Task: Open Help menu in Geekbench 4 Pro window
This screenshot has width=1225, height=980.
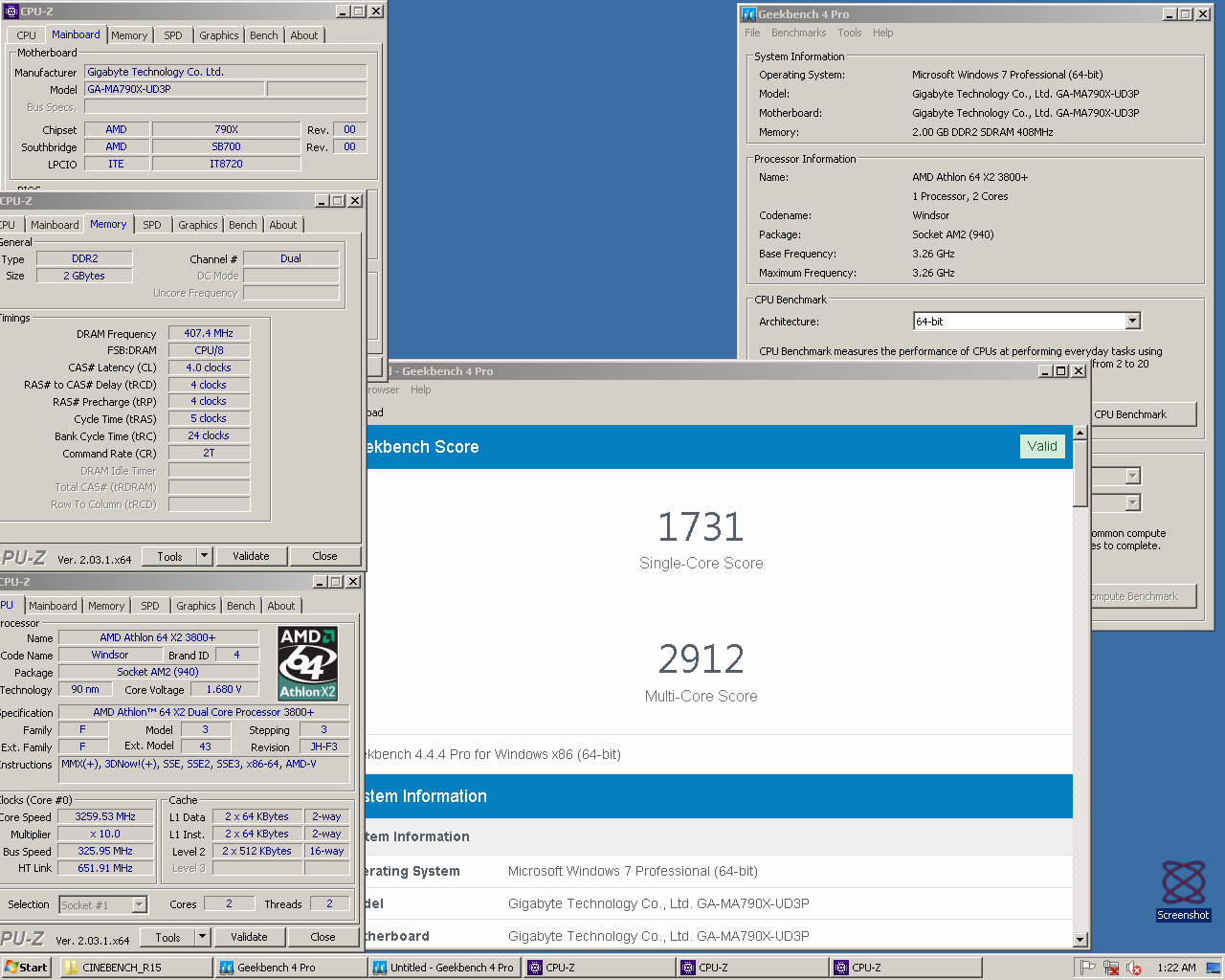Action: tap(882, 33)
